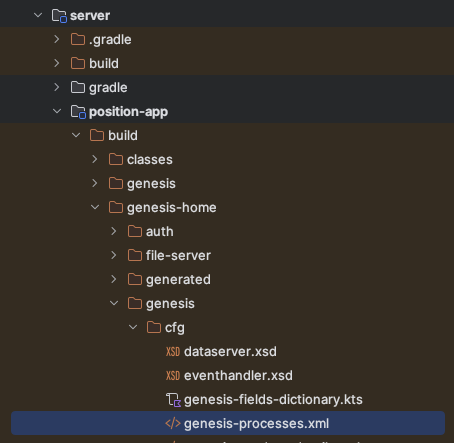Screen dimensions: 454x443
Task: Select the gradle folder under server
Action: tap(108, 88)
